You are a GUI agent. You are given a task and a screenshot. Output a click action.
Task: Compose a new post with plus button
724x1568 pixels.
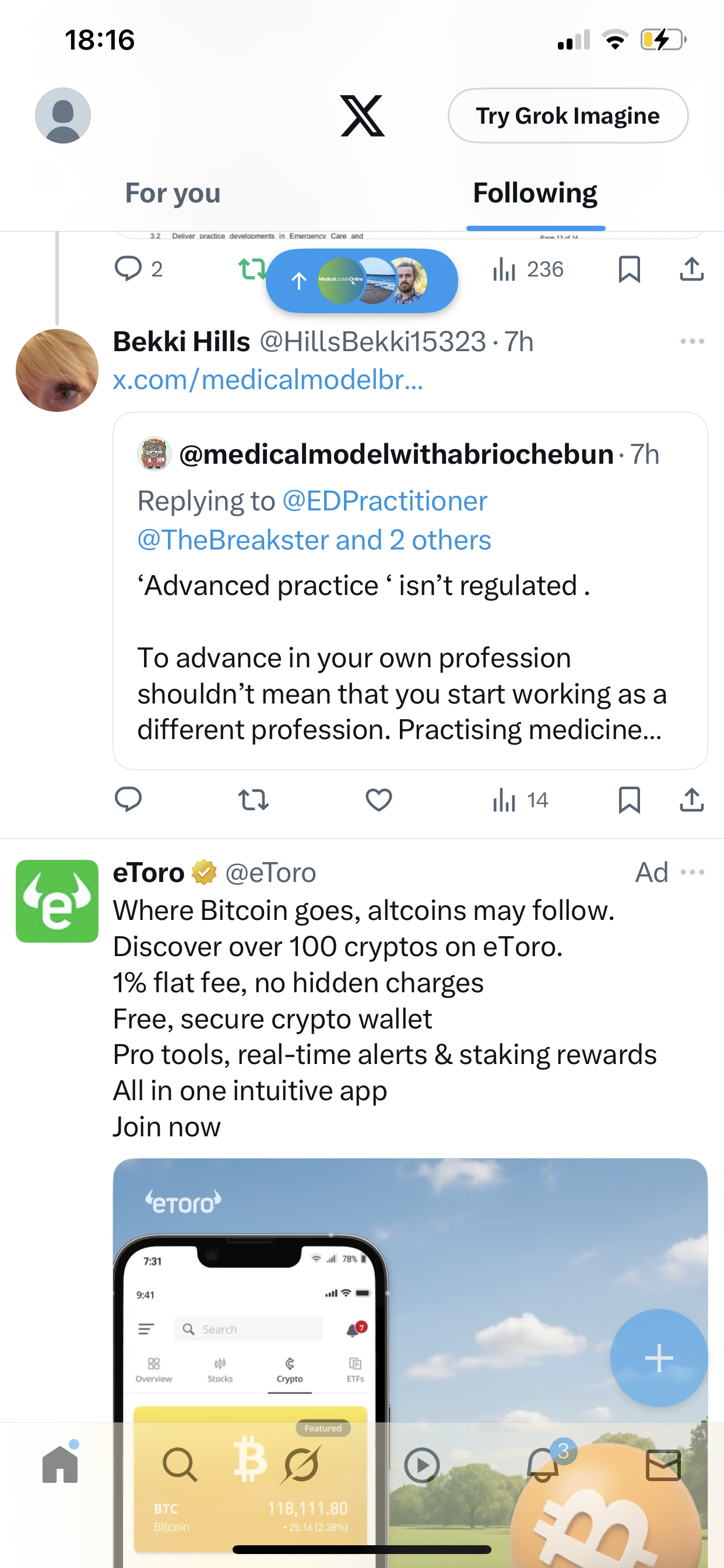click(658, 1357)
